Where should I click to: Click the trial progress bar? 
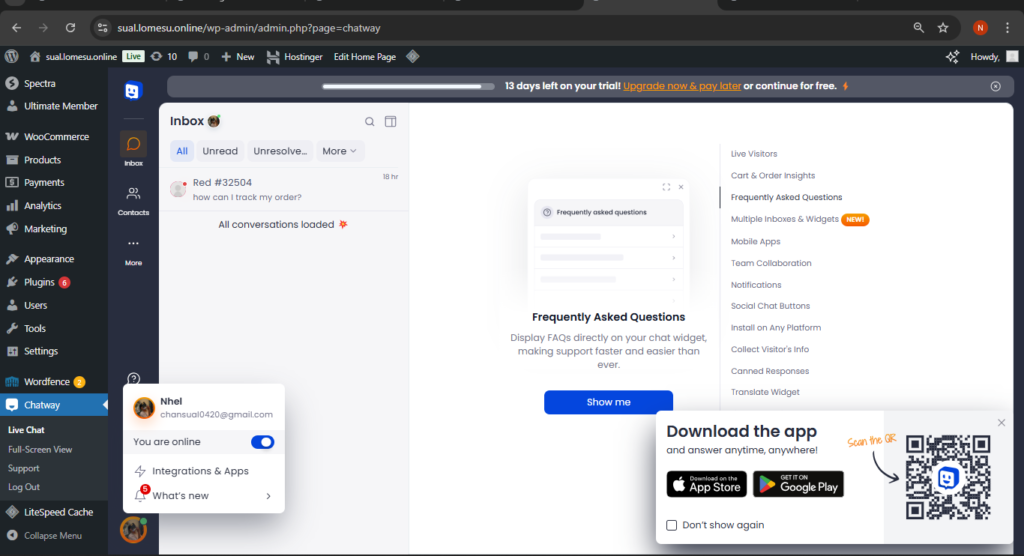point(408,86)
